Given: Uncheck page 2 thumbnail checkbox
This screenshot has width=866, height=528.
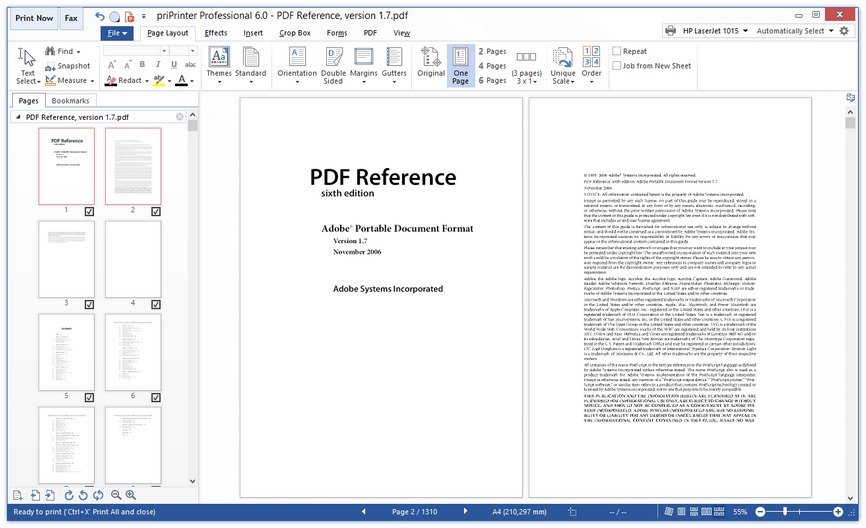Looking at the screenshot, I should (x=156, y=212).
